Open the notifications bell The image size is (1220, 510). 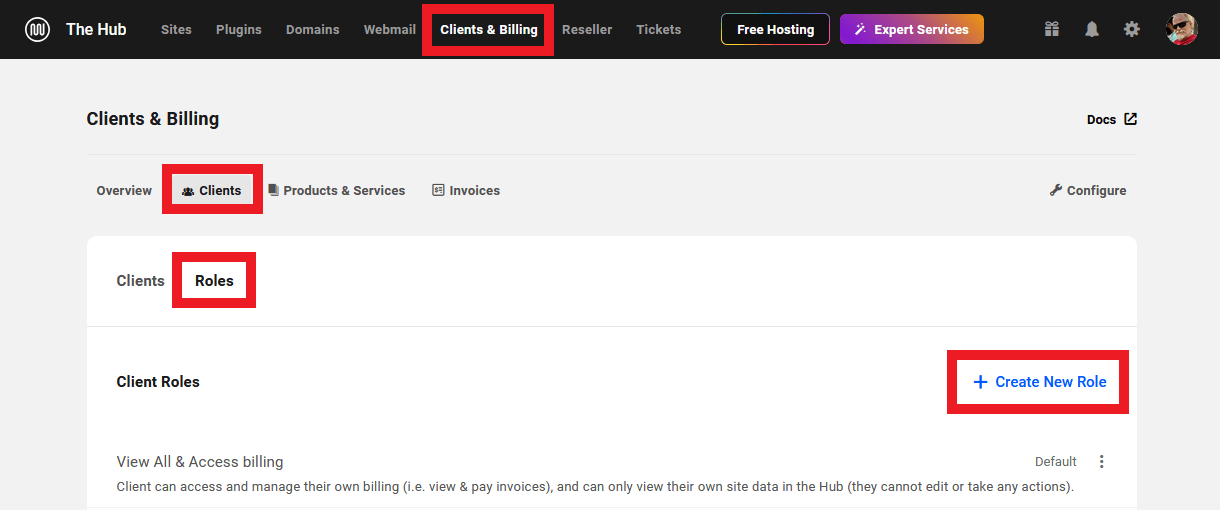pos(1092,30)
